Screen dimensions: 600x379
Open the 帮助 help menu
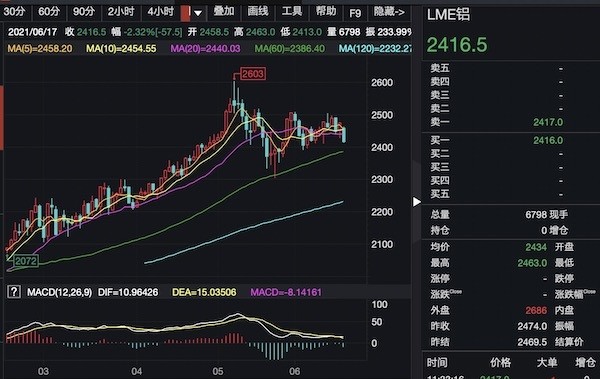[326, 12]
